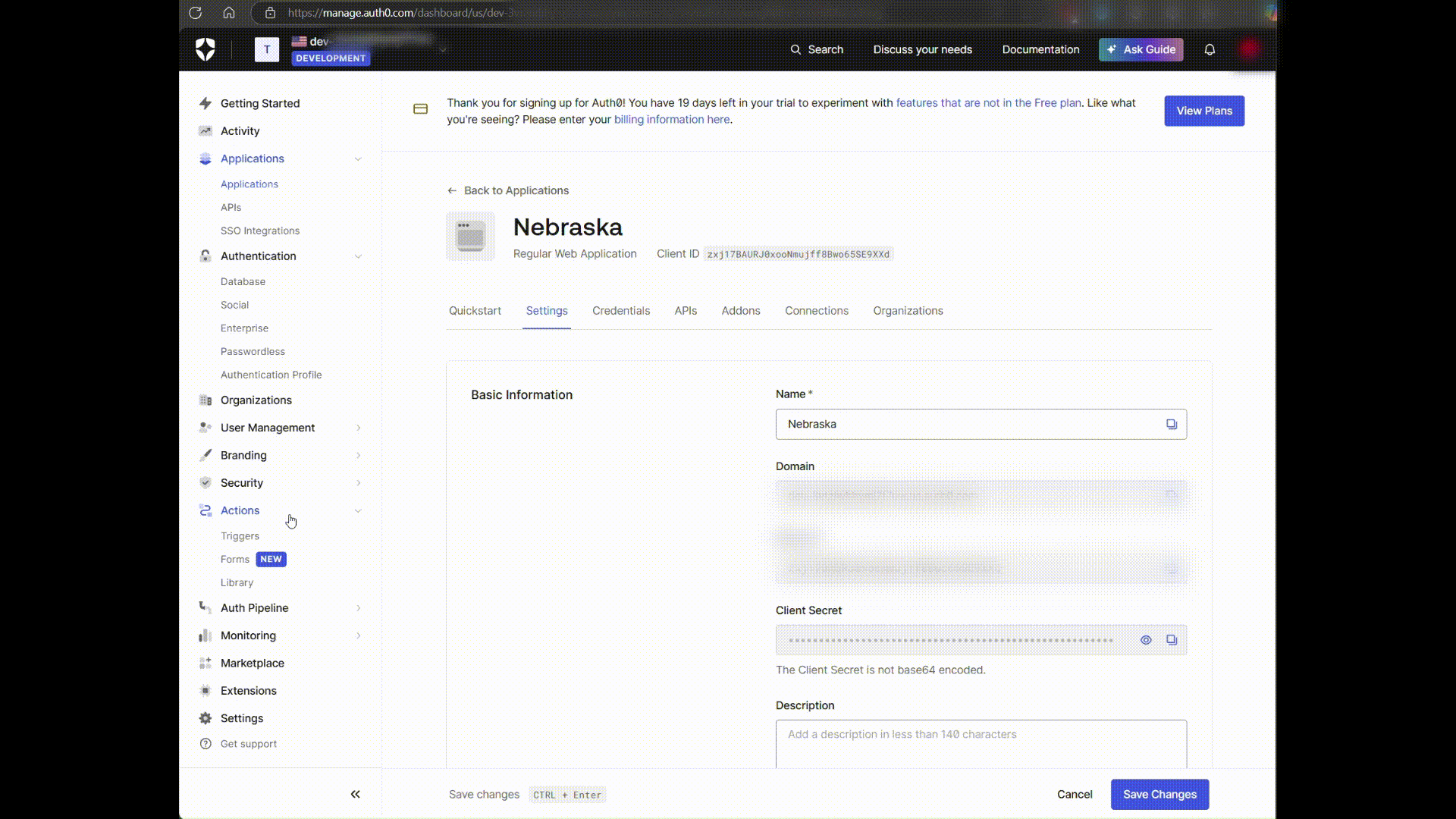
Task: Collapse the Authentication section chevron
Action: coord(358,256)
